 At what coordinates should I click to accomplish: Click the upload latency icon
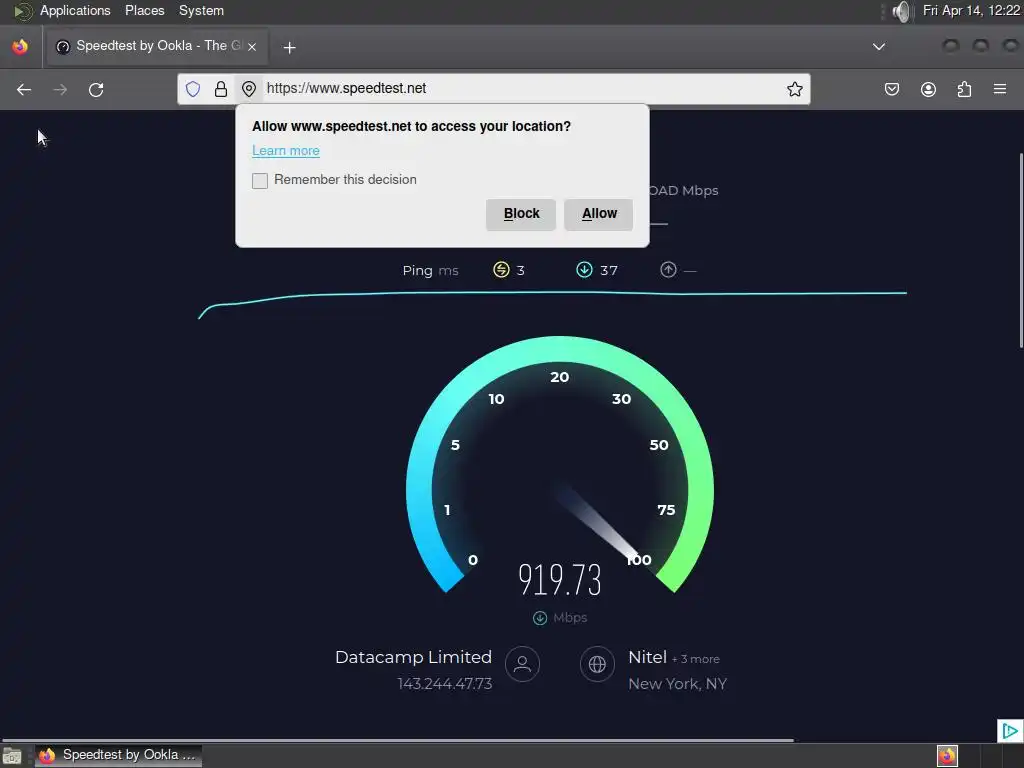click(x=668, y=270)
